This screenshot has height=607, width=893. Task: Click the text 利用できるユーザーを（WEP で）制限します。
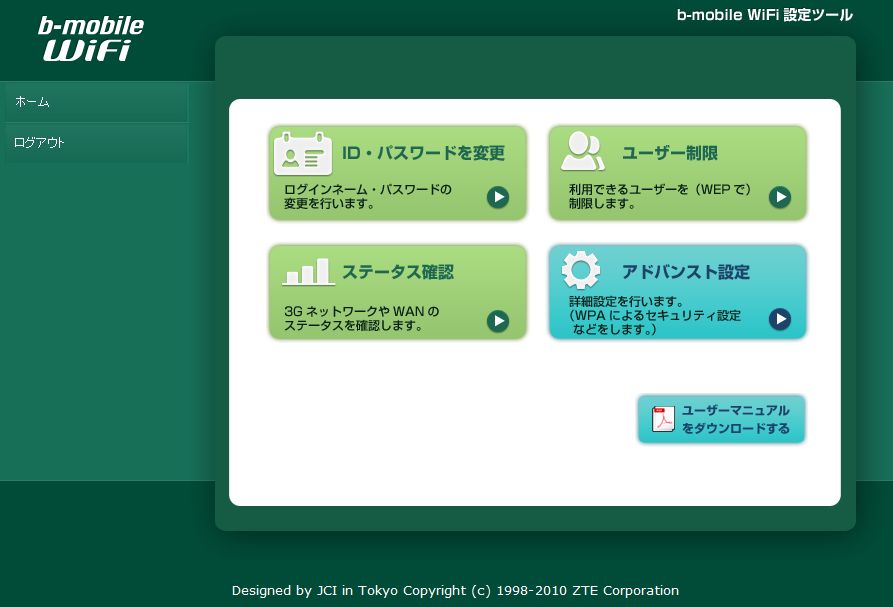(x=660, y=196)
